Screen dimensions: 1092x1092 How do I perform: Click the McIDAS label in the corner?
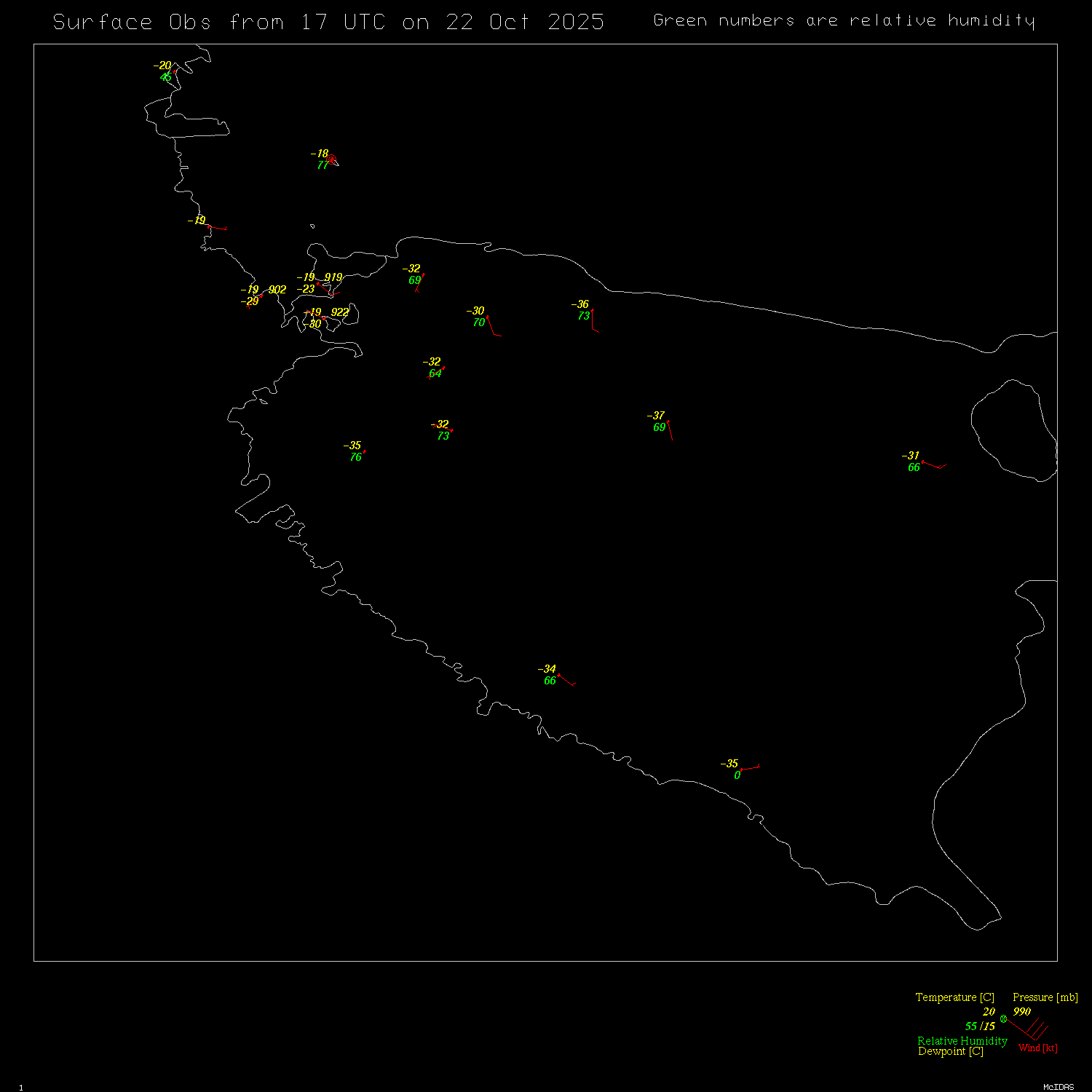tap(1058, 1087)
